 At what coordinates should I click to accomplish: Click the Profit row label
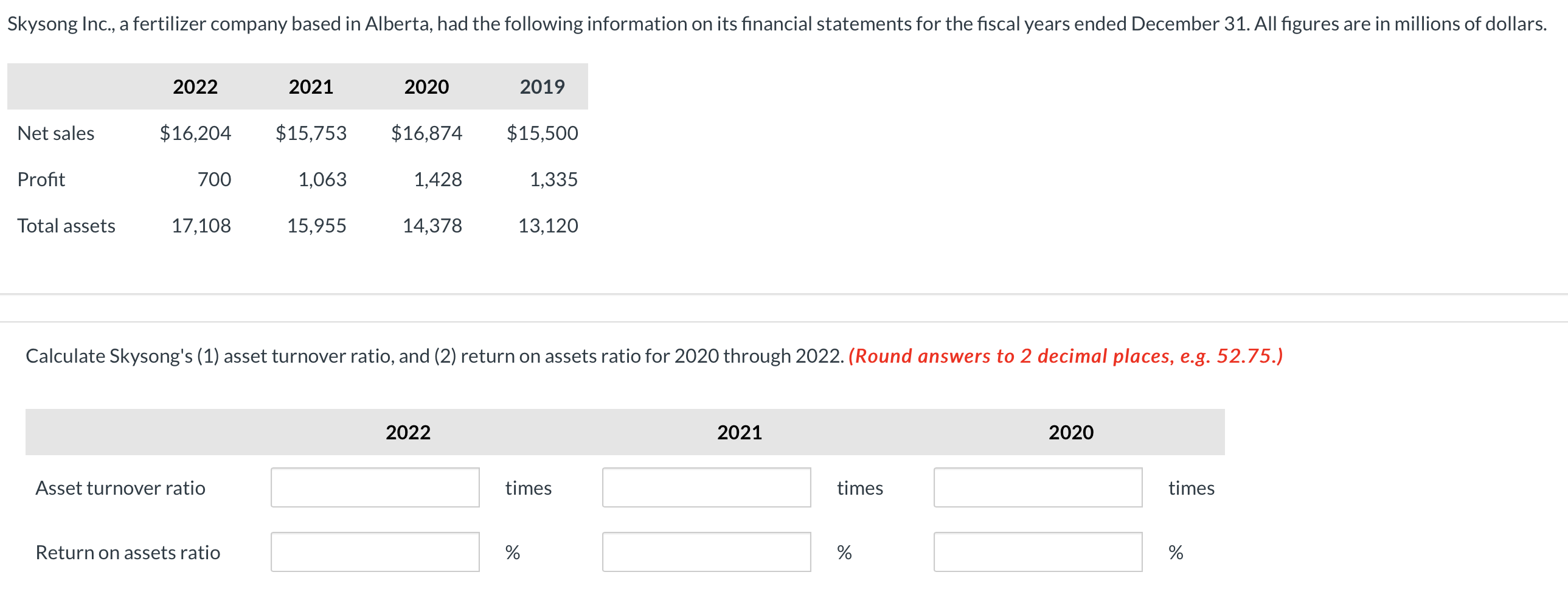(41, 179)
